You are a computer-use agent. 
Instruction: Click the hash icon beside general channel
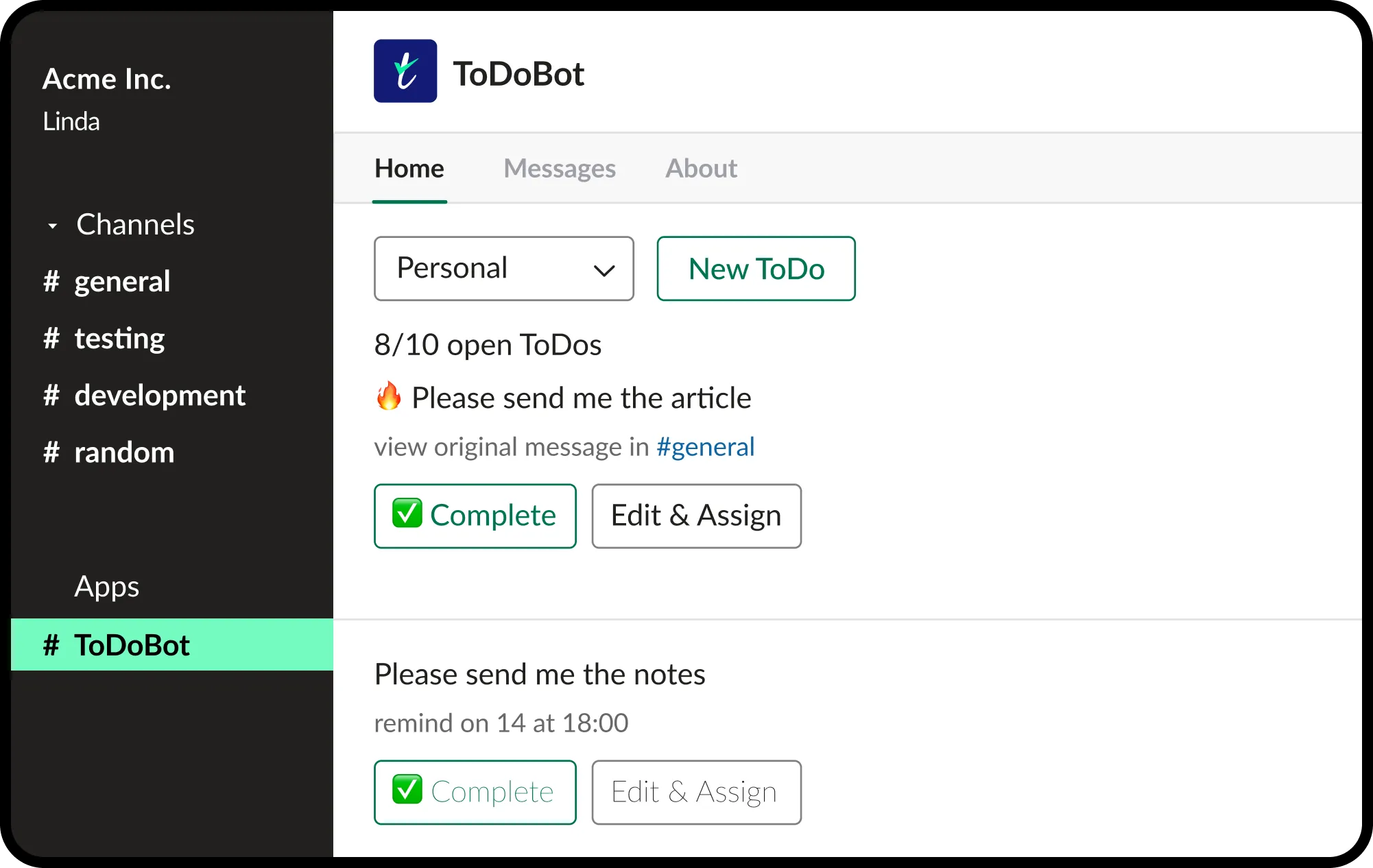51,282
